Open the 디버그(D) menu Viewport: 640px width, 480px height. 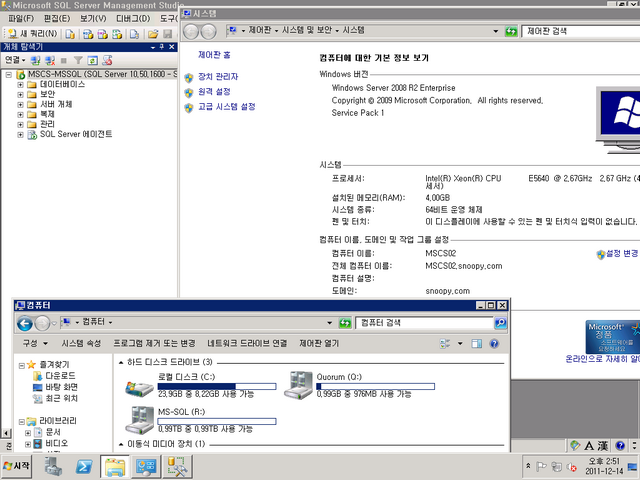pyautogui.click(x=133, y=18)
